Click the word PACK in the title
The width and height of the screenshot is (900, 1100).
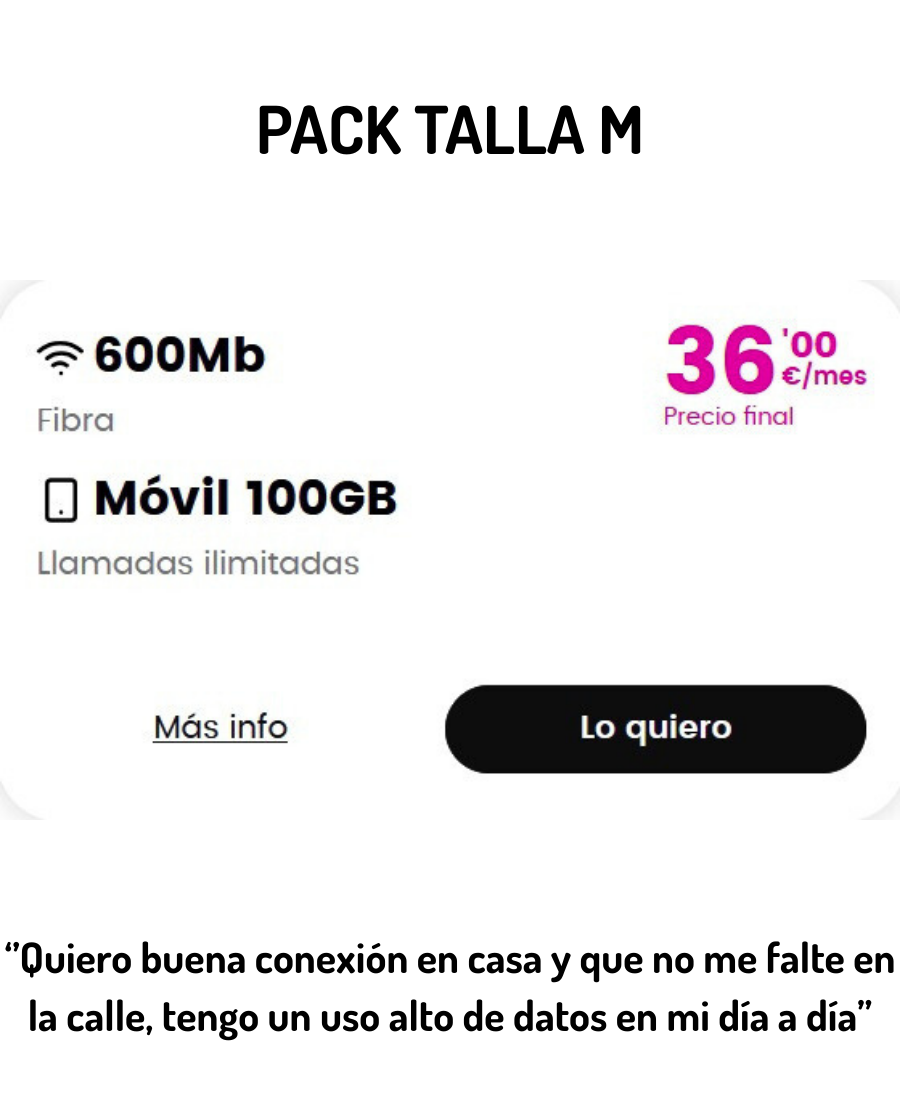(x=329, y=130)
